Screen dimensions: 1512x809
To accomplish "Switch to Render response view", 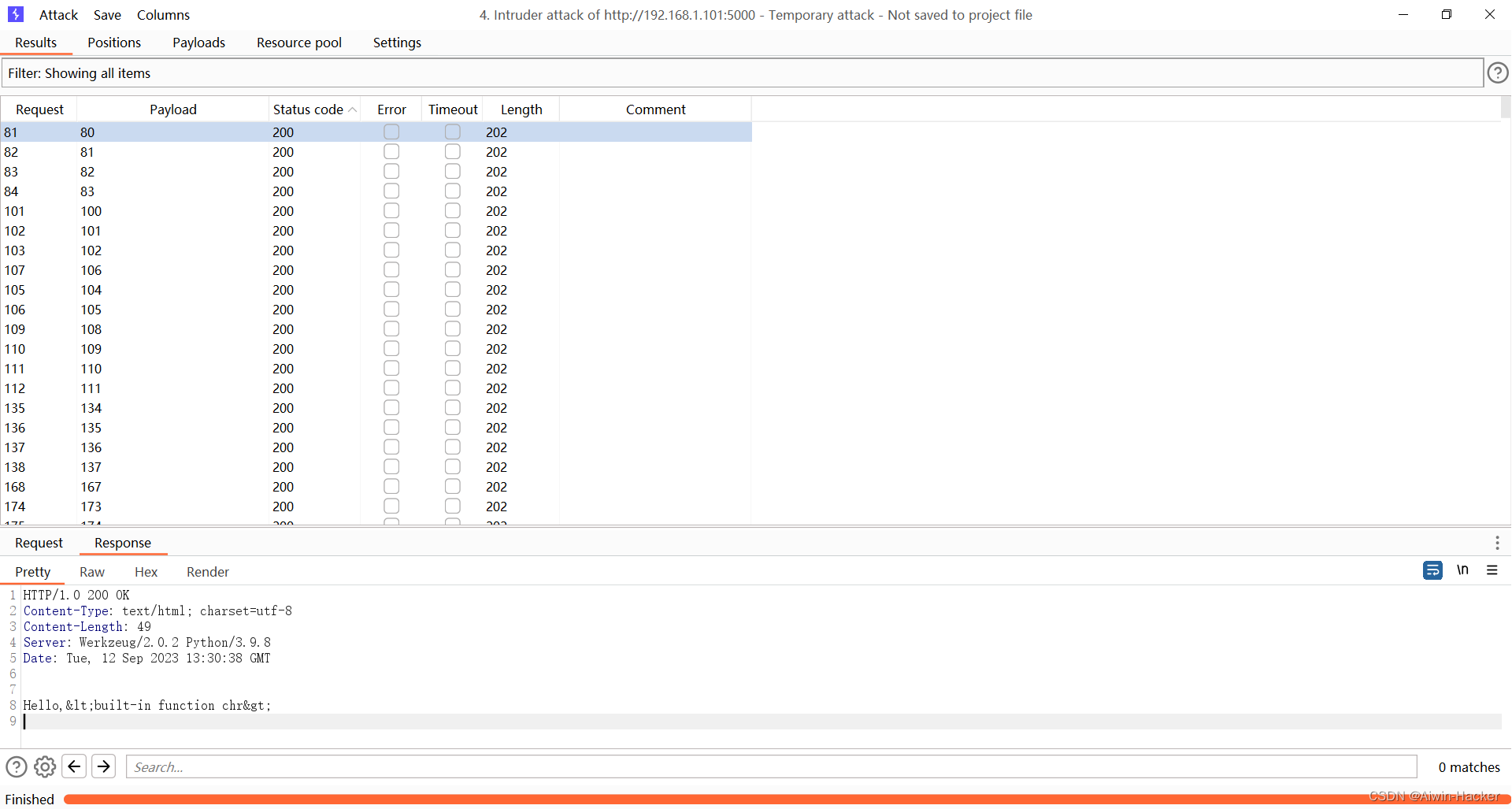I will pyautogui.click(x=208, y=572).
